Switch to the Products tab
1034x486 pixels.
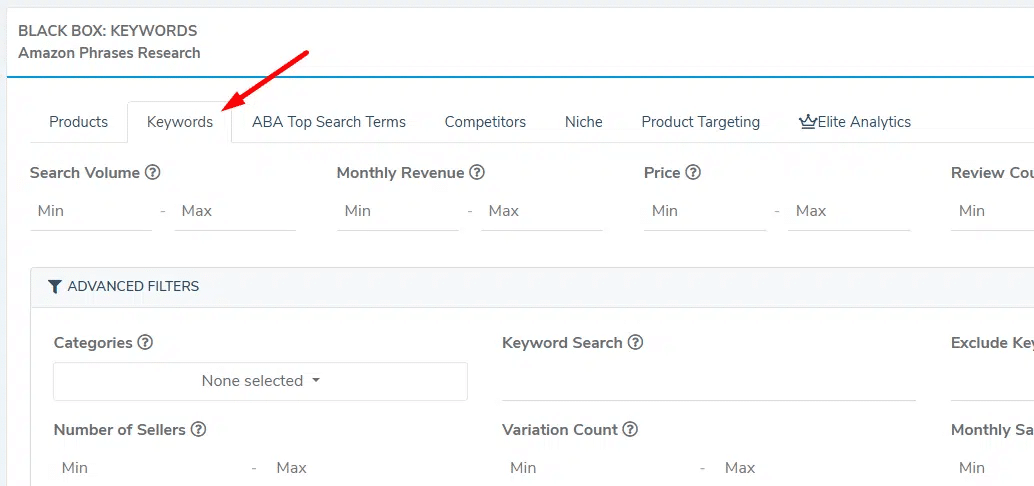78,122
